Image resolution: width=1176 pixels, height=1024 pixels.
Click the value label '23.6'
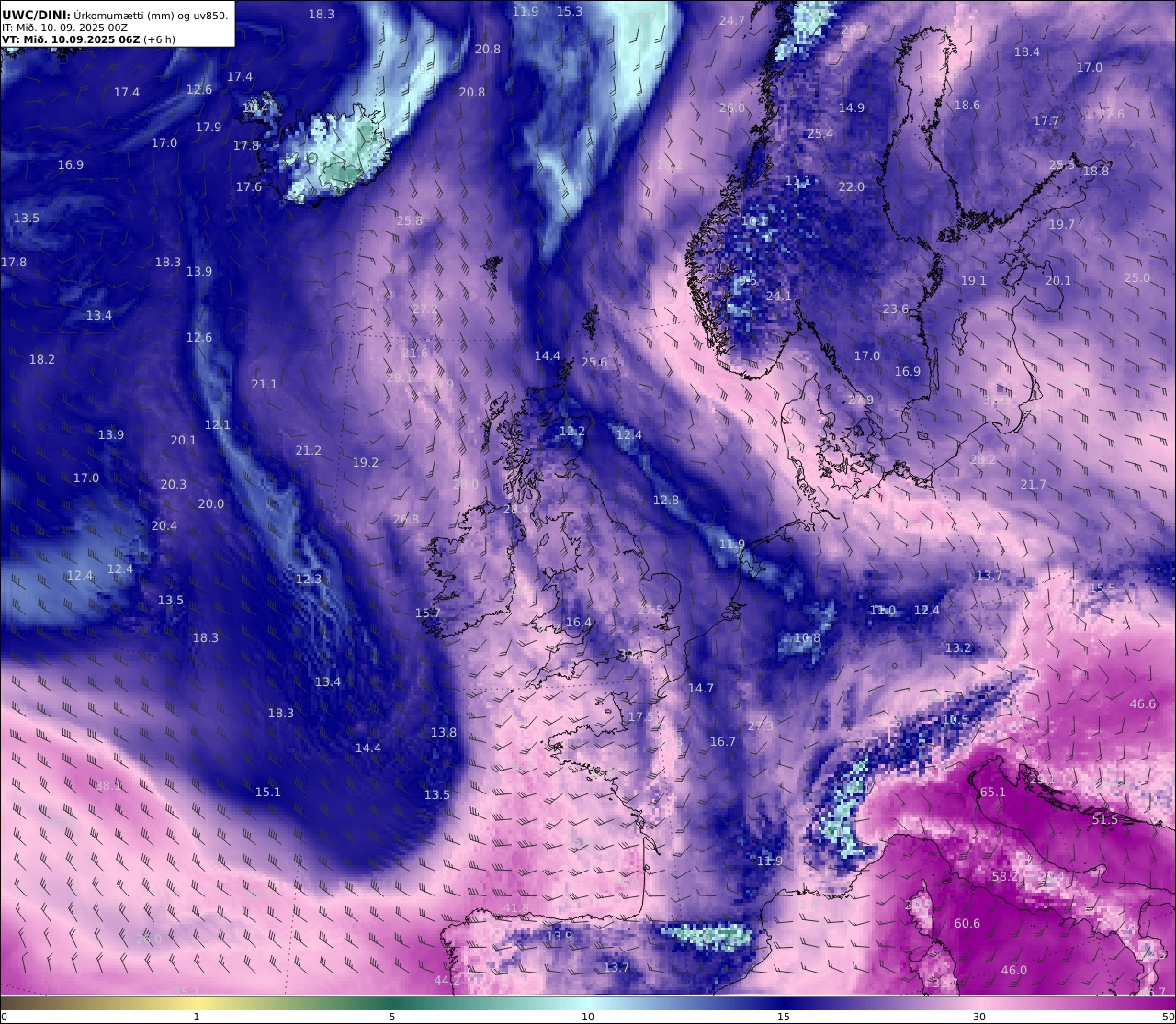coord(896,309)
